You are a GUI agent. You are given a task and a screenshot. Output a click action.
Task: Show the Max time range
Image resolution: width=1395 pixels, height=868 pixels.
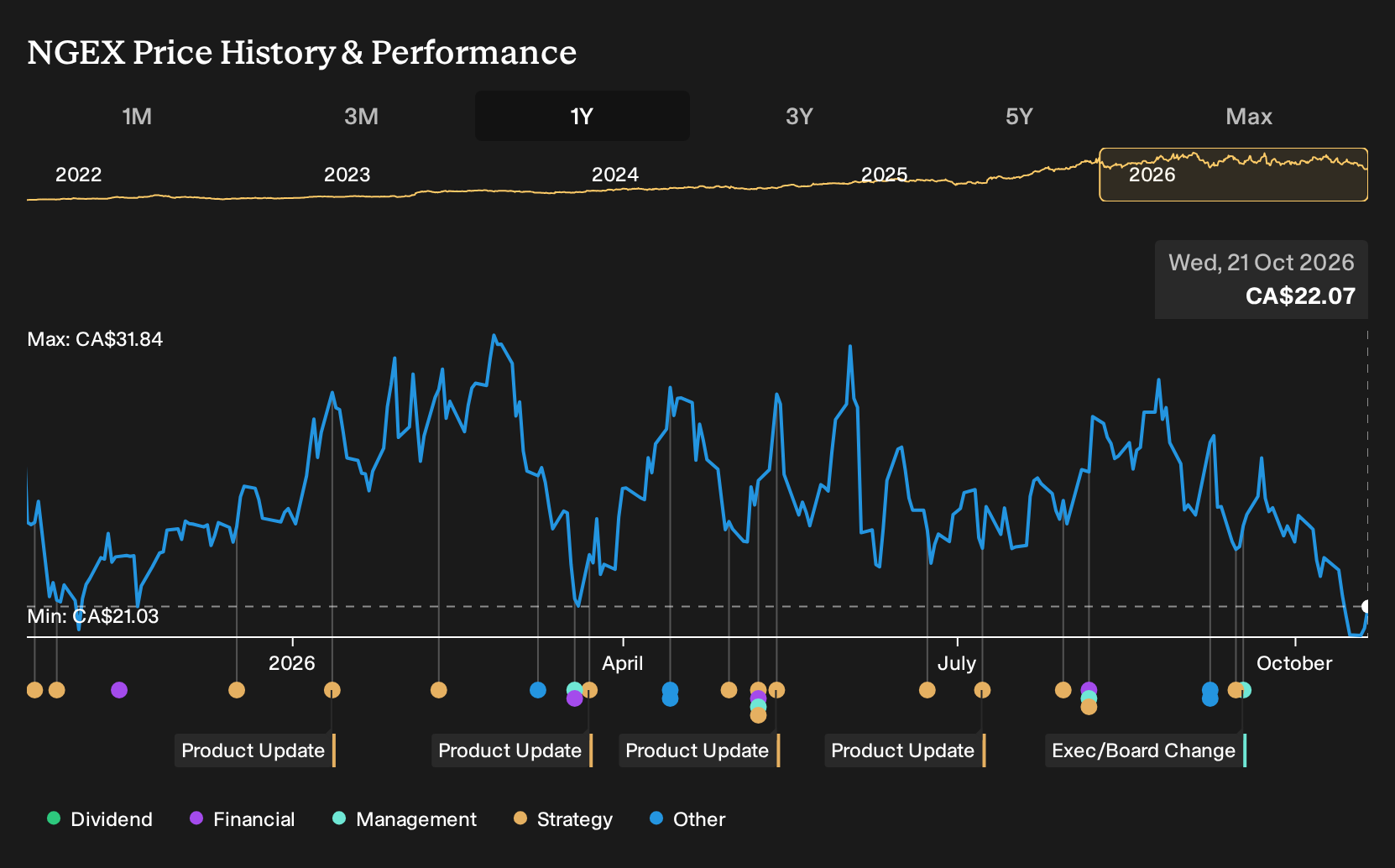(1249, 116)
